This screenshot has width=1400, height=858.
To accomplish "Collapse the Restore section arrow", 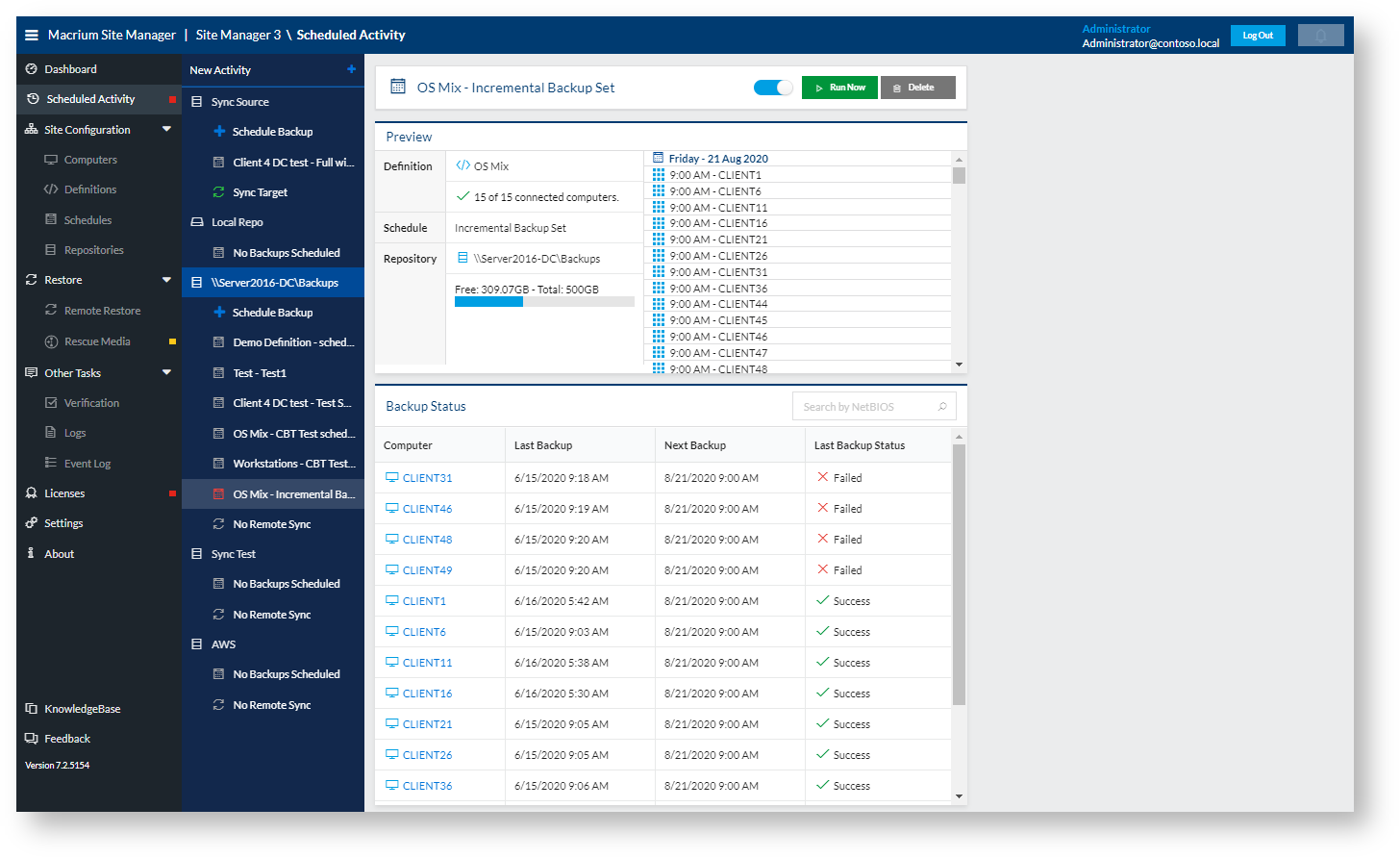I will [x=166, y=280].
